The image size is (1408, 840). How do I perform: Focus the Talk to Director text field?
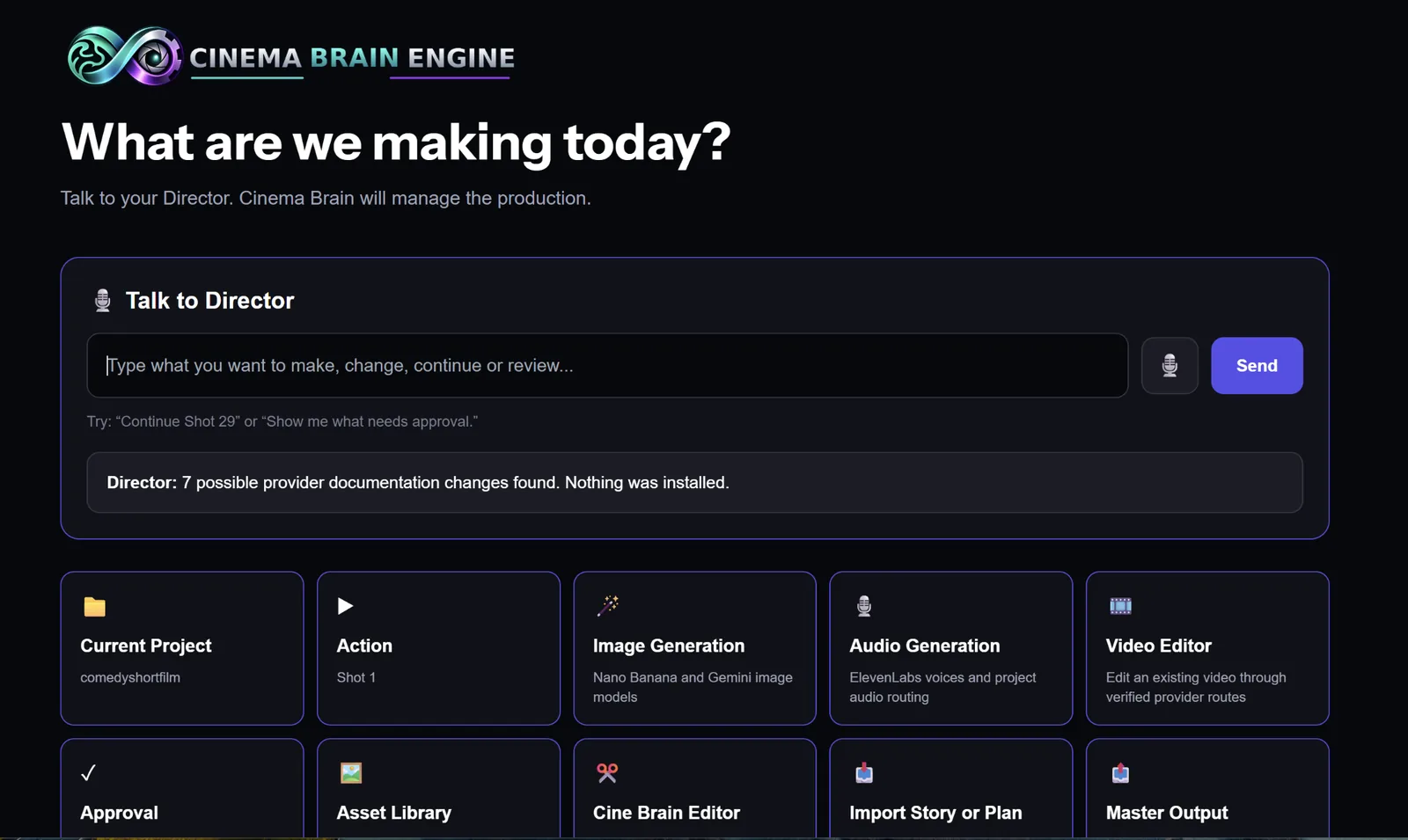(607, 365)
